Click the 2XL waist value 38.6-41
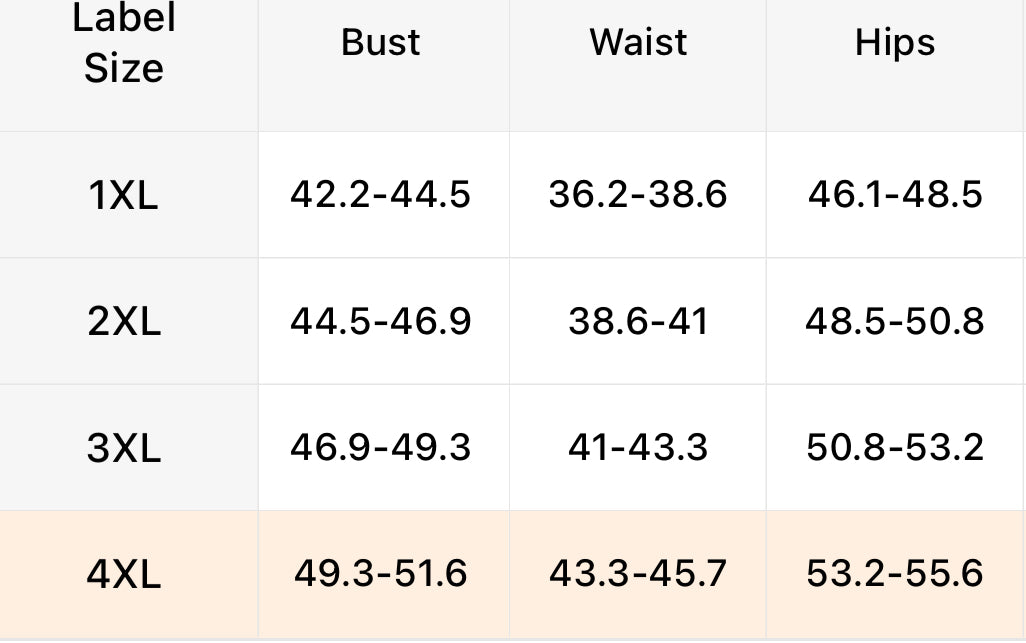This screenshot has height=643, width=1026. coord(638,322)
